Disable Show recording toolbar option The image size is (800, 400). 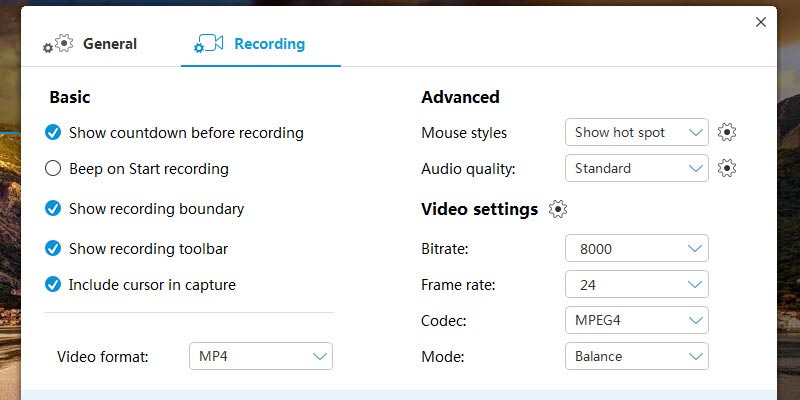tap(54, 248)
